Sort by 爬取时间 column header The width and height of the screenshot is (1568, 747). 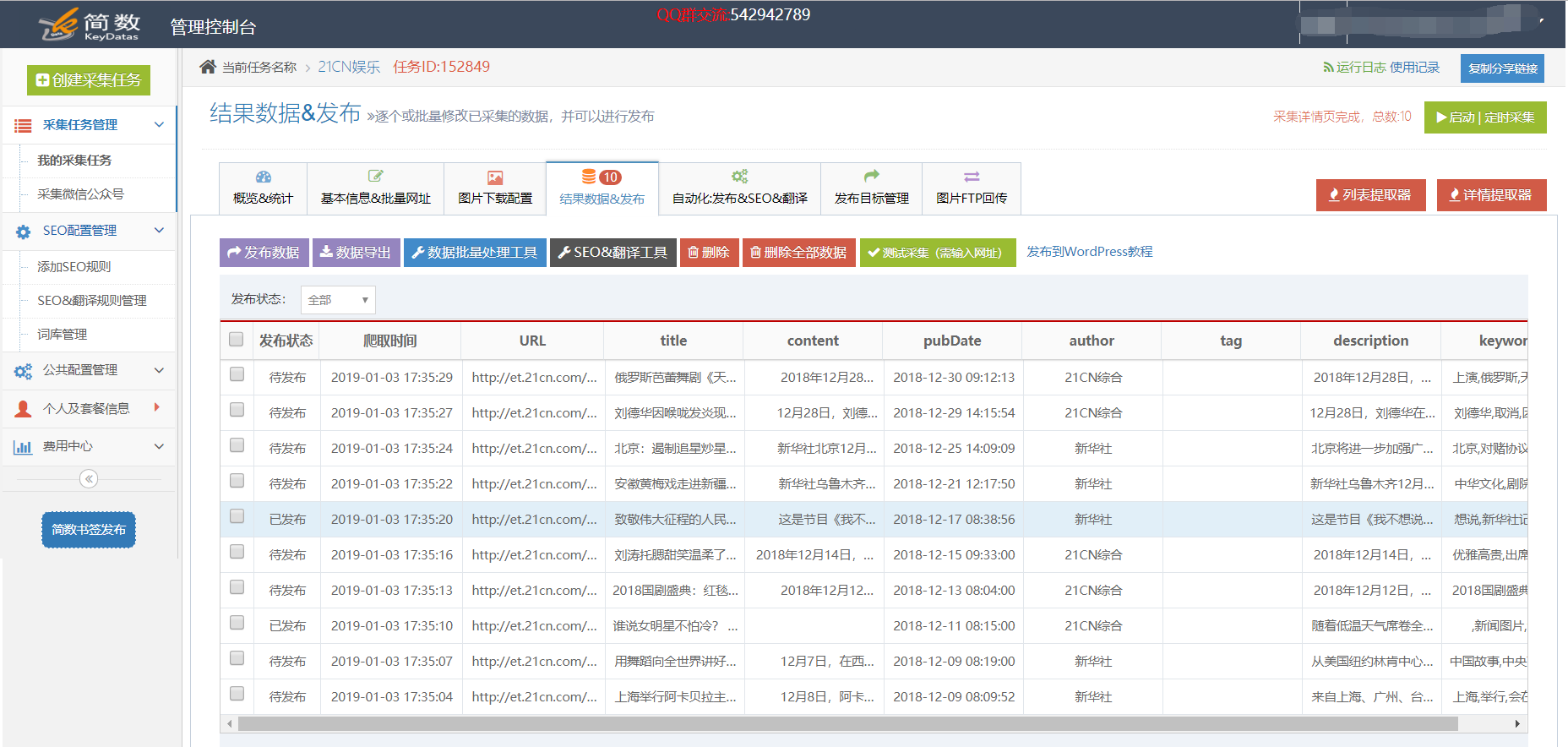[390, 341]
